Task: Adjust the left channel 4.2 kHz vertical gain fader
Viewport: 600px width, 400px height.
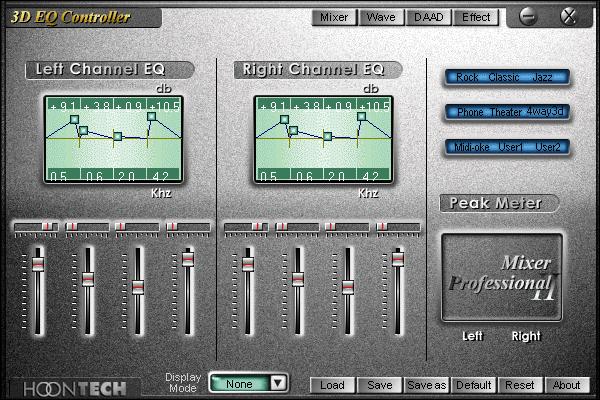Action: click(x=188, y=259)
